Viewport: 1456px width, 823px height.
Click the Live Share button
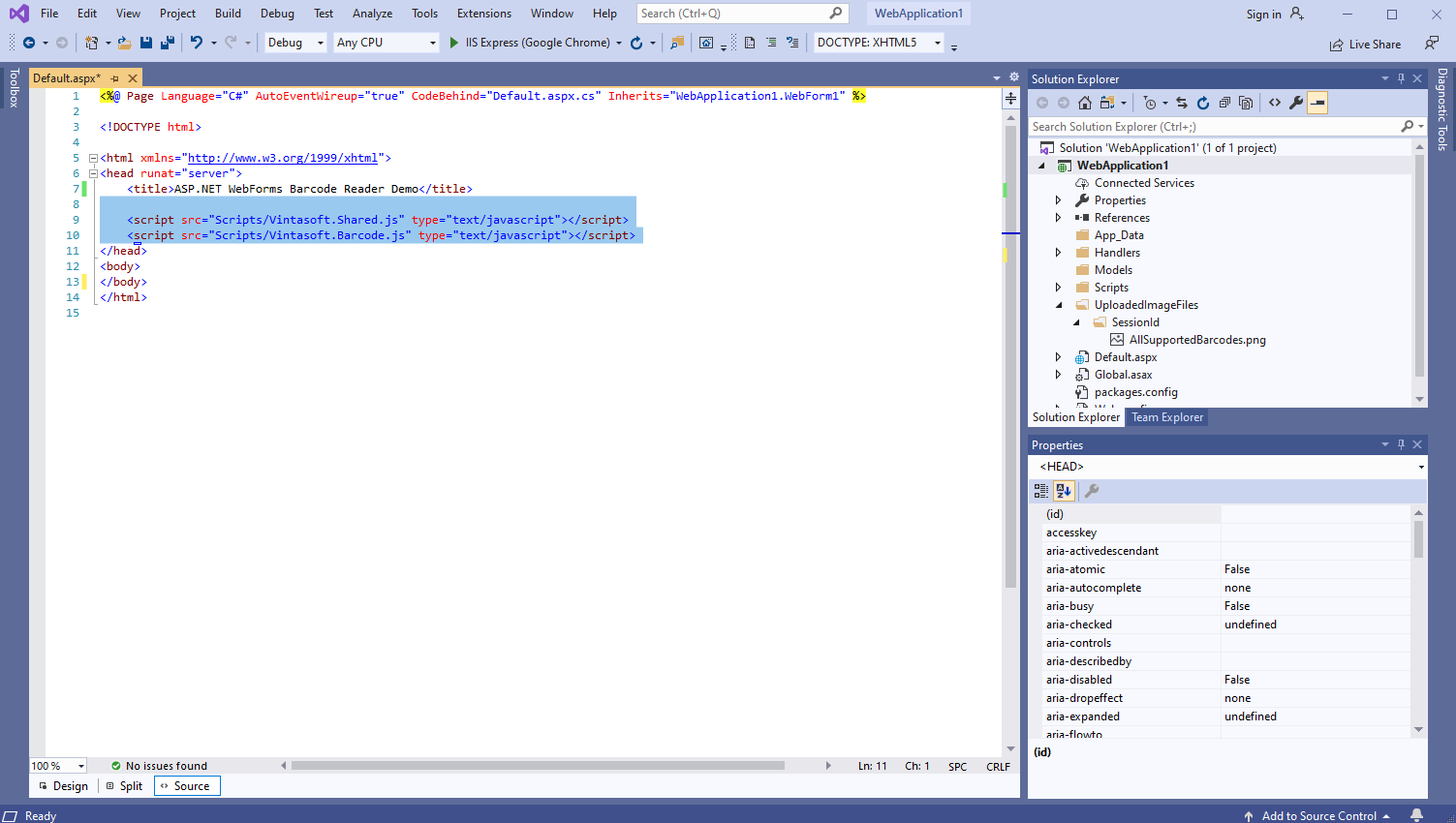click(x=1365, y=45)
